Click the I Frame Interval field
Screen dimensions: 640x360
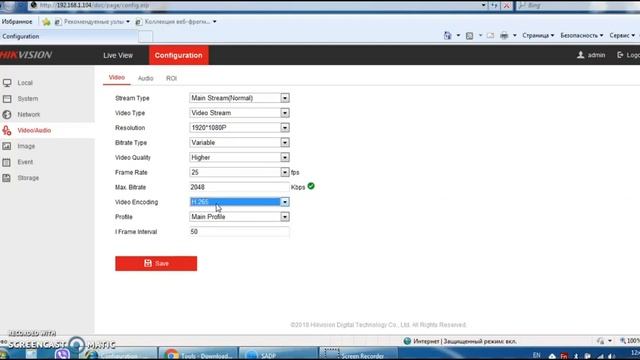tap(240, 231)
